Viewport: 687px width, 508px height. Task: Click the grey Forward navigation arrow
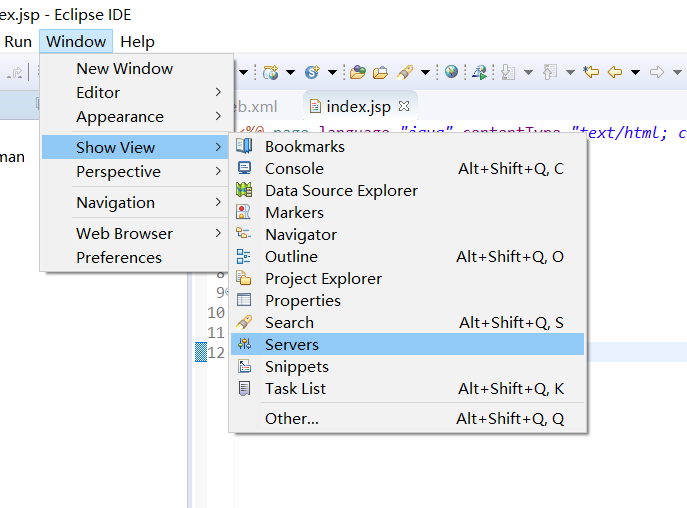656,72
